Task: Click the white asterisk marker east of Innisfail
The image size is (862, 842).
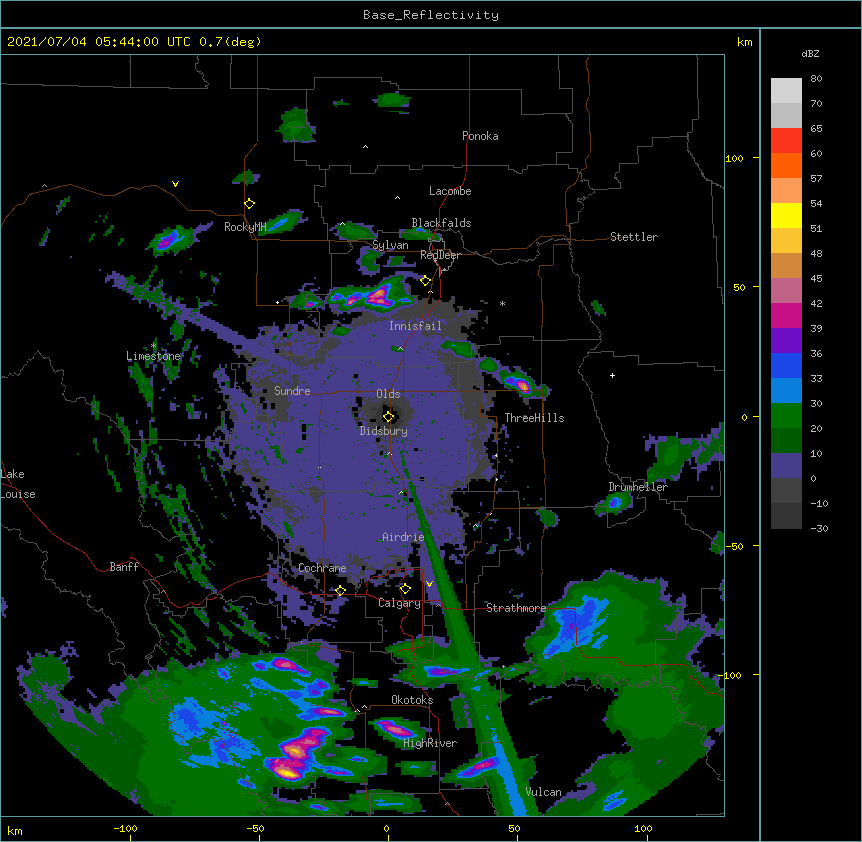Action: coord(502,304)
